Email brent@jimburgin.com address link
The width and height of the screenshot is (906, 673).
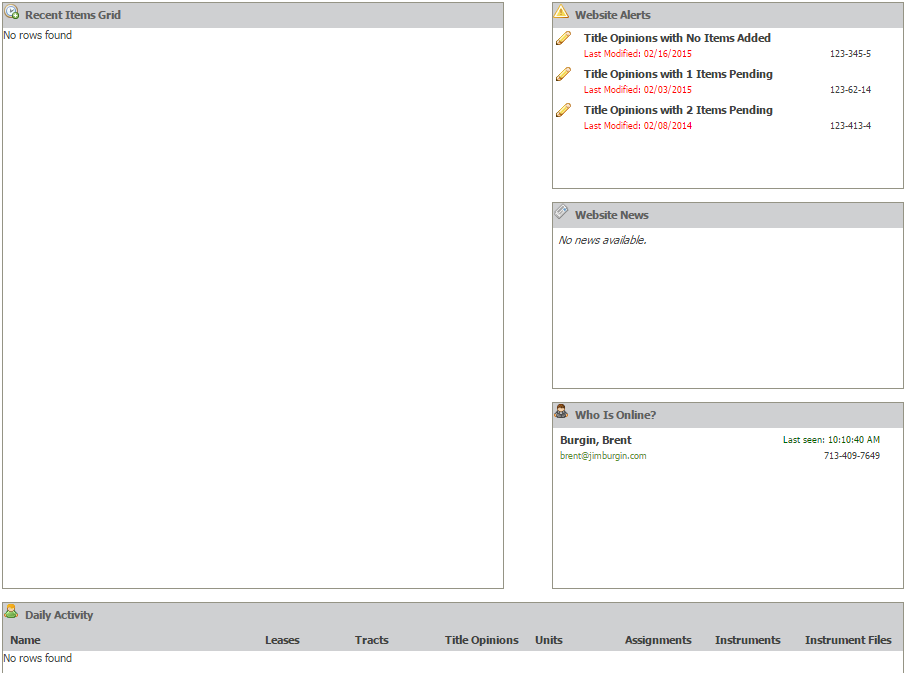603,456
